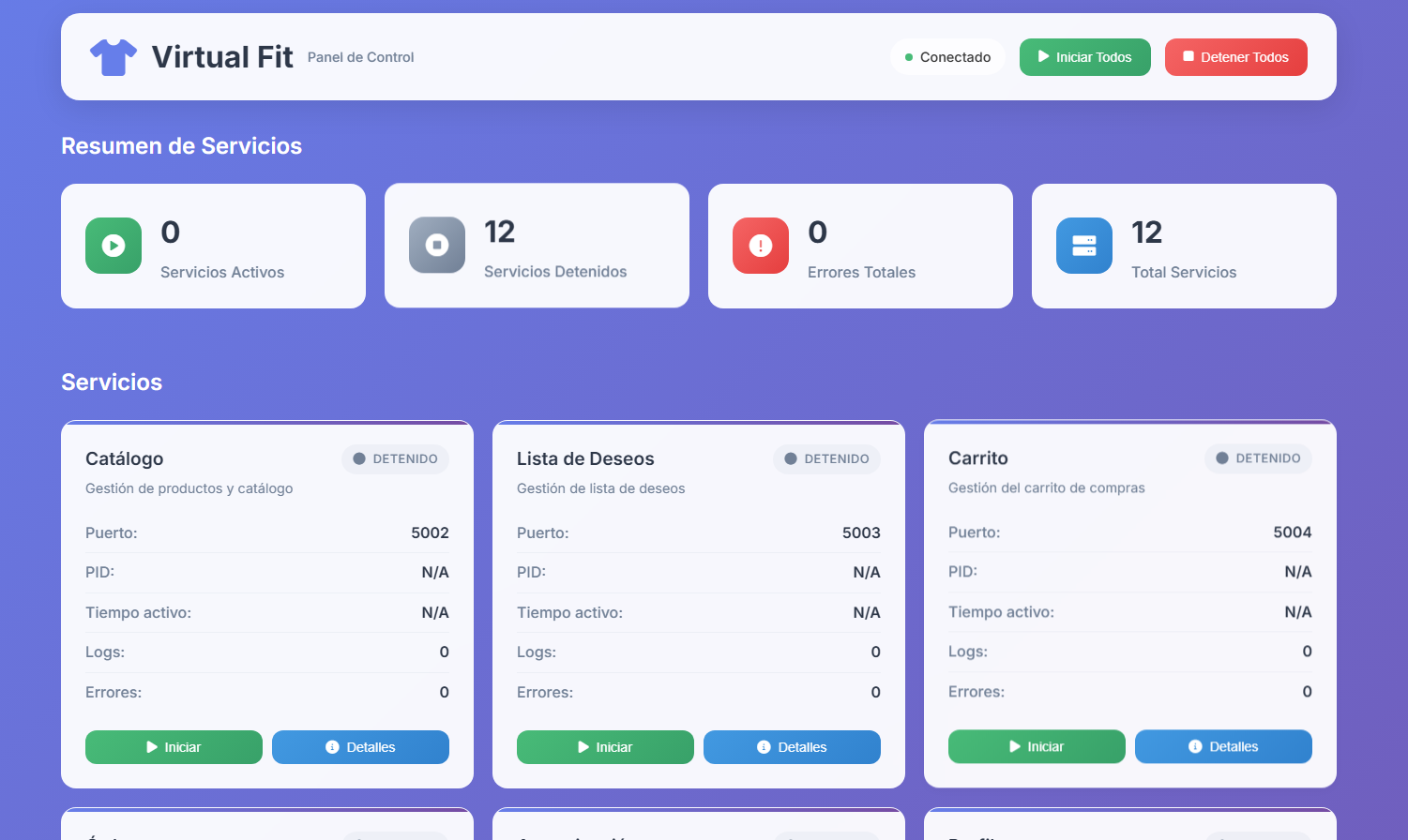Start the Carrito service with Iniciar
1408x840 pixels.
click(1037, 746)
